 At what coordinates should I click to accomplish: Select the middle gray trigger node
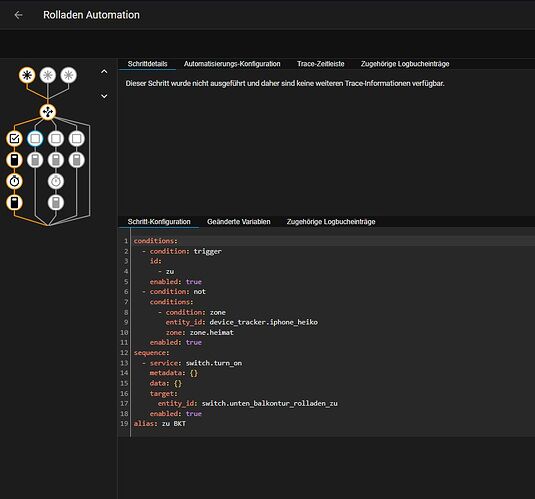coord(48,75)
